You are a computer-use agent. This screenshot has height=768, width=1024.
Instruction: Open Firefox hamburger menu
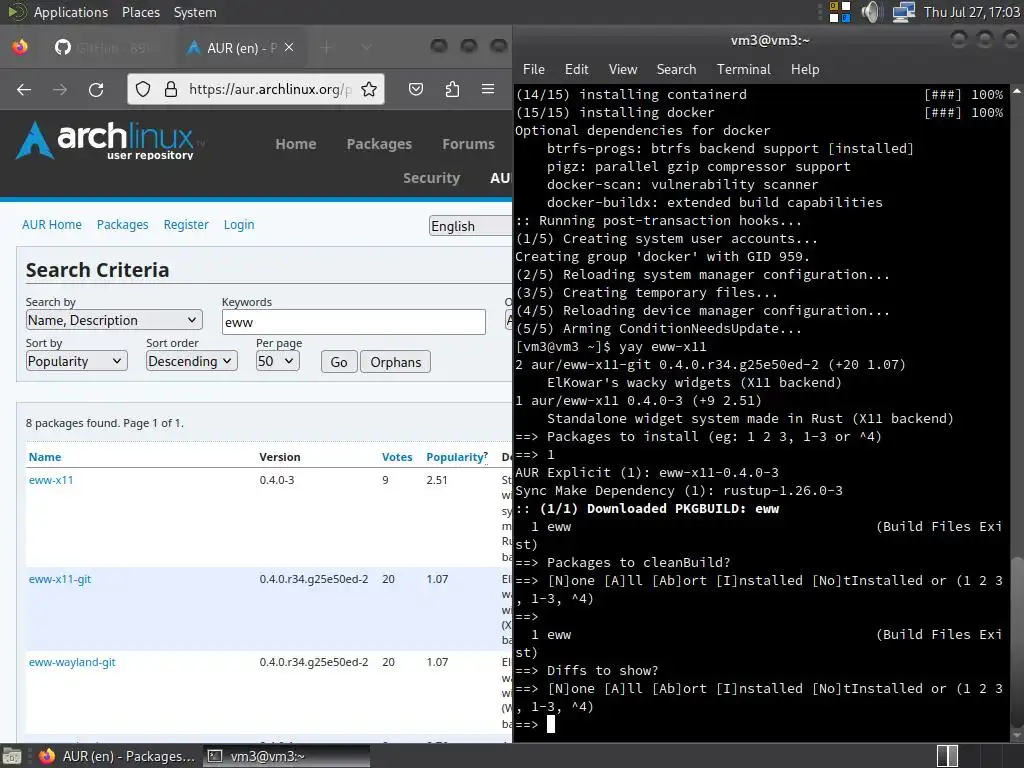(x=488, y=89)
